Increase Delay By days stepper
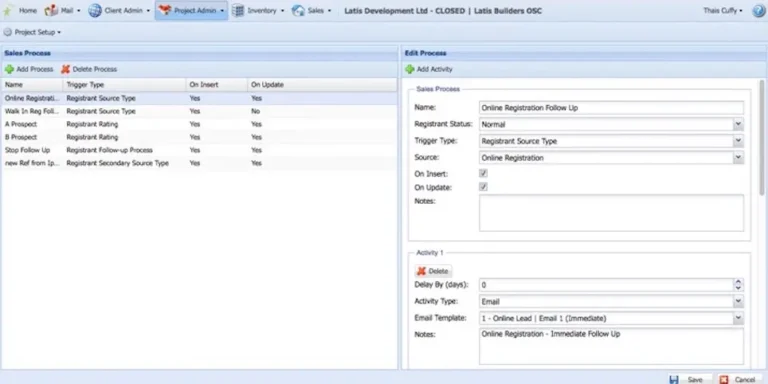768x384 pixels. 738,282
